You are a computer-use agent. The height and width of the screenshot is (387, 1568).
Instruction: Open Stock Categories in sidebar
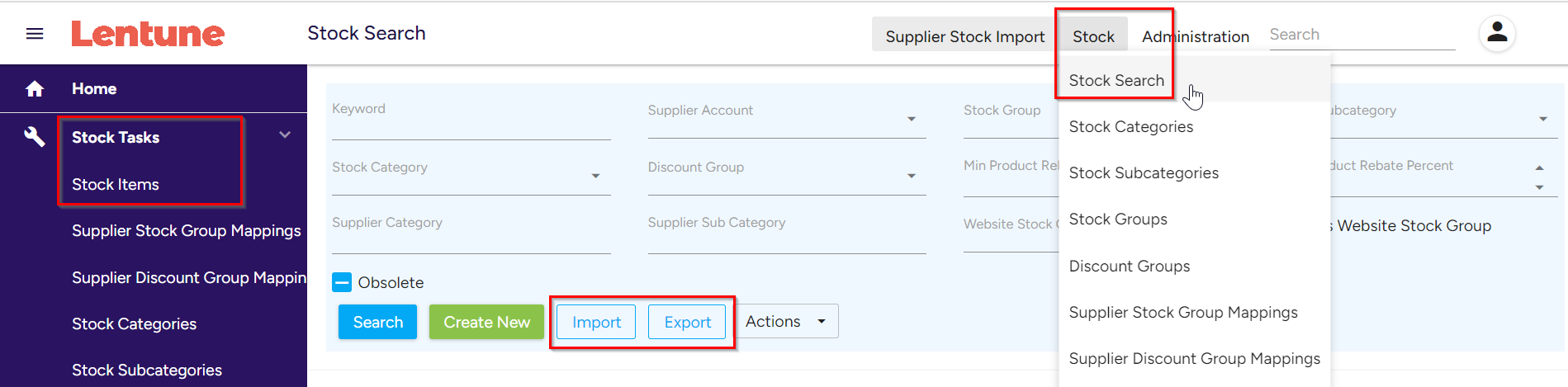134,323
